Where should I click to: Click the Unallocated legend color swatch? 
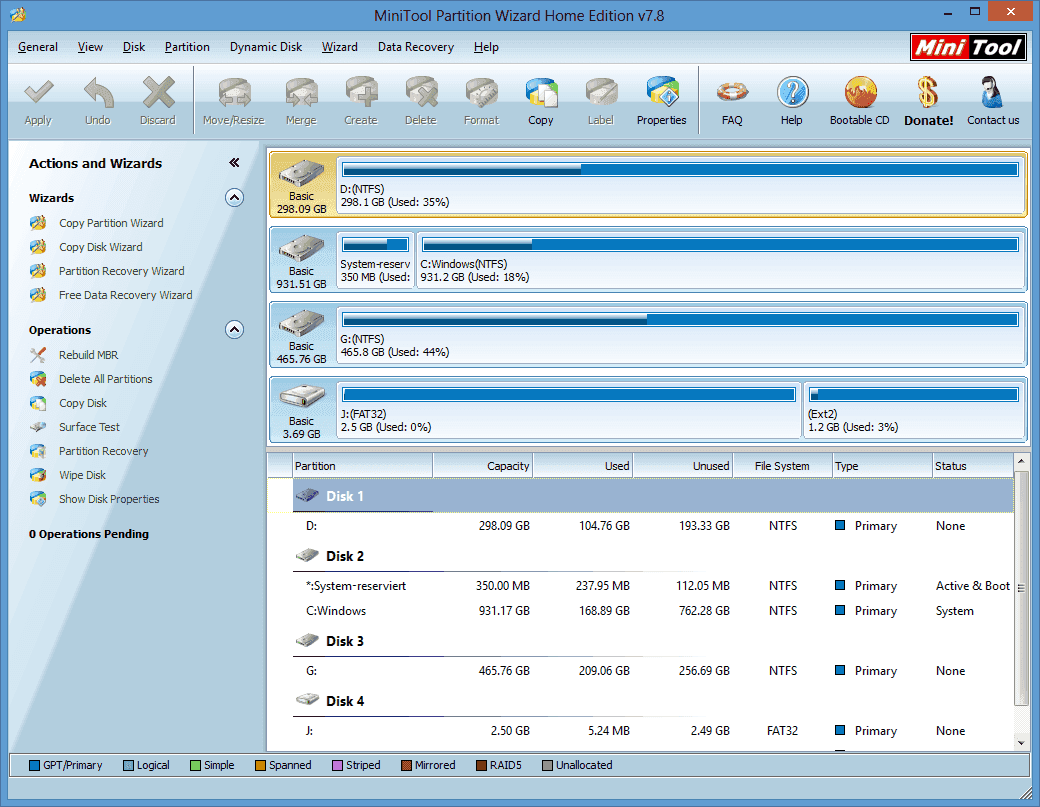[547, 765]
